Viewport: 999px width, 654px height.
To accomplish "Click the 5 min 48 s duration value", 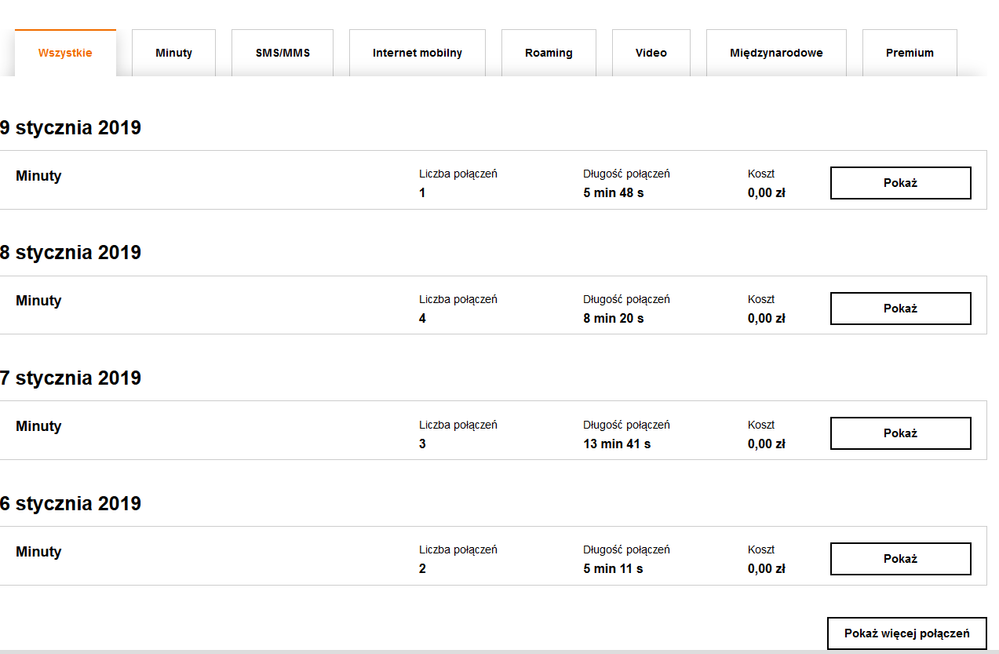I will click(613, 193).
